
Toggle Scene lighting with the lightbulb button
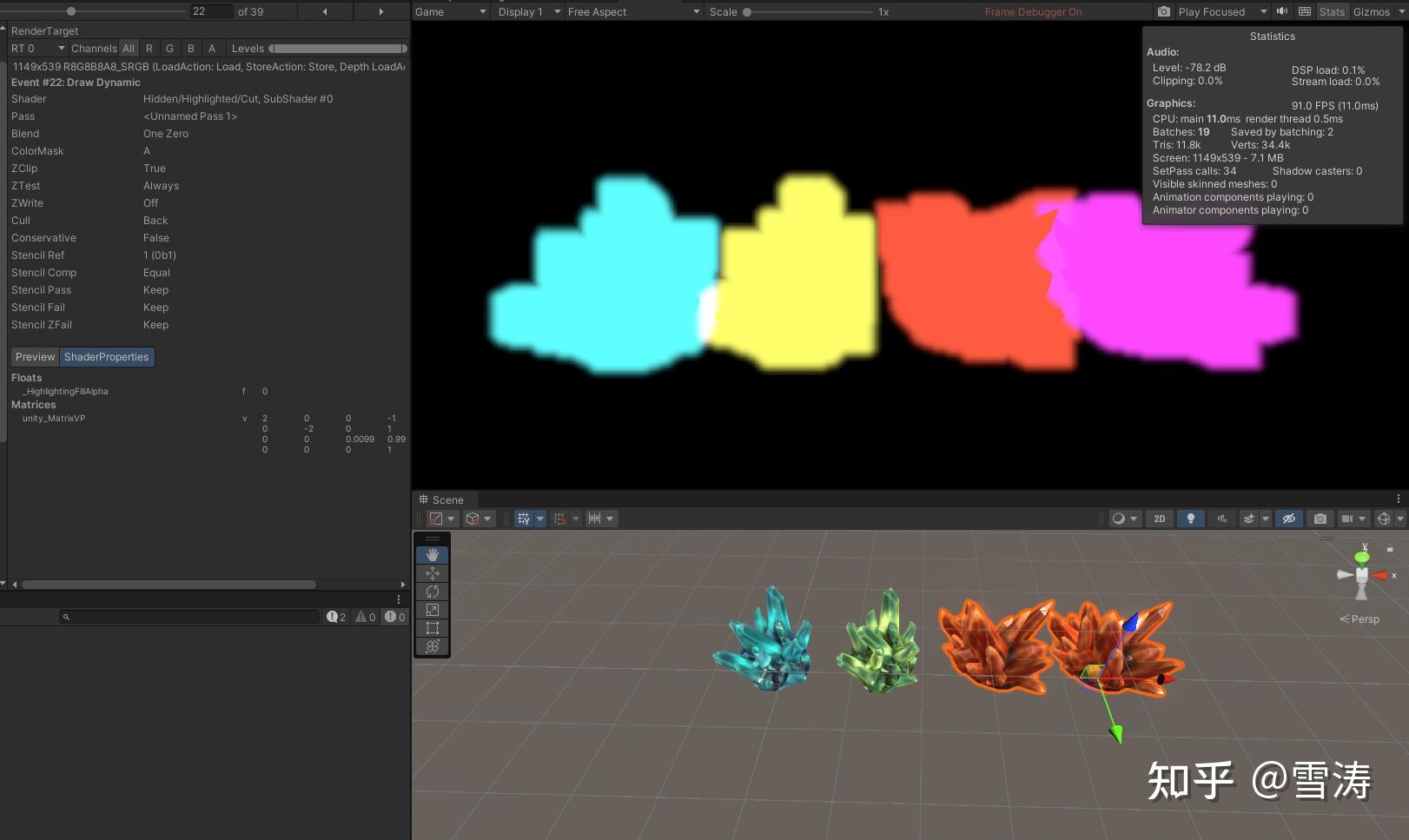(1190, 519)
